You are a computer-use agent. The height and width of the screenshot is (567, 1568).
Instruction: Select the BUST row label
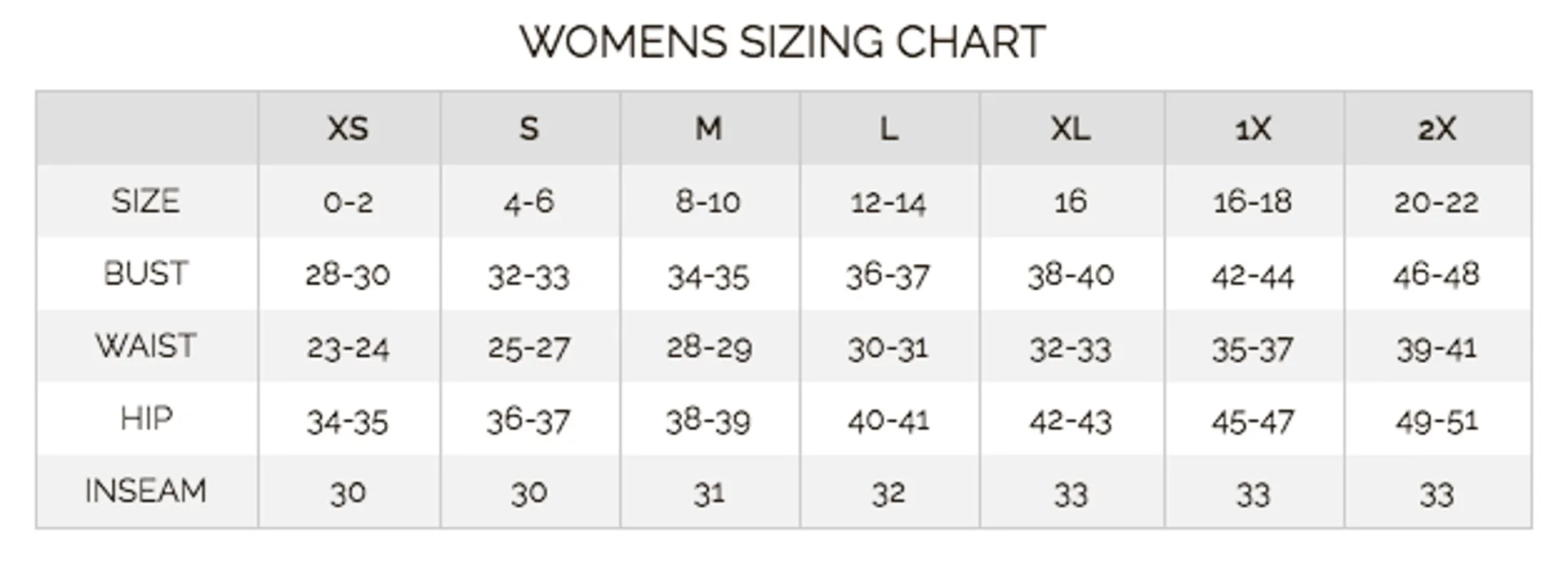pos(146,273)
